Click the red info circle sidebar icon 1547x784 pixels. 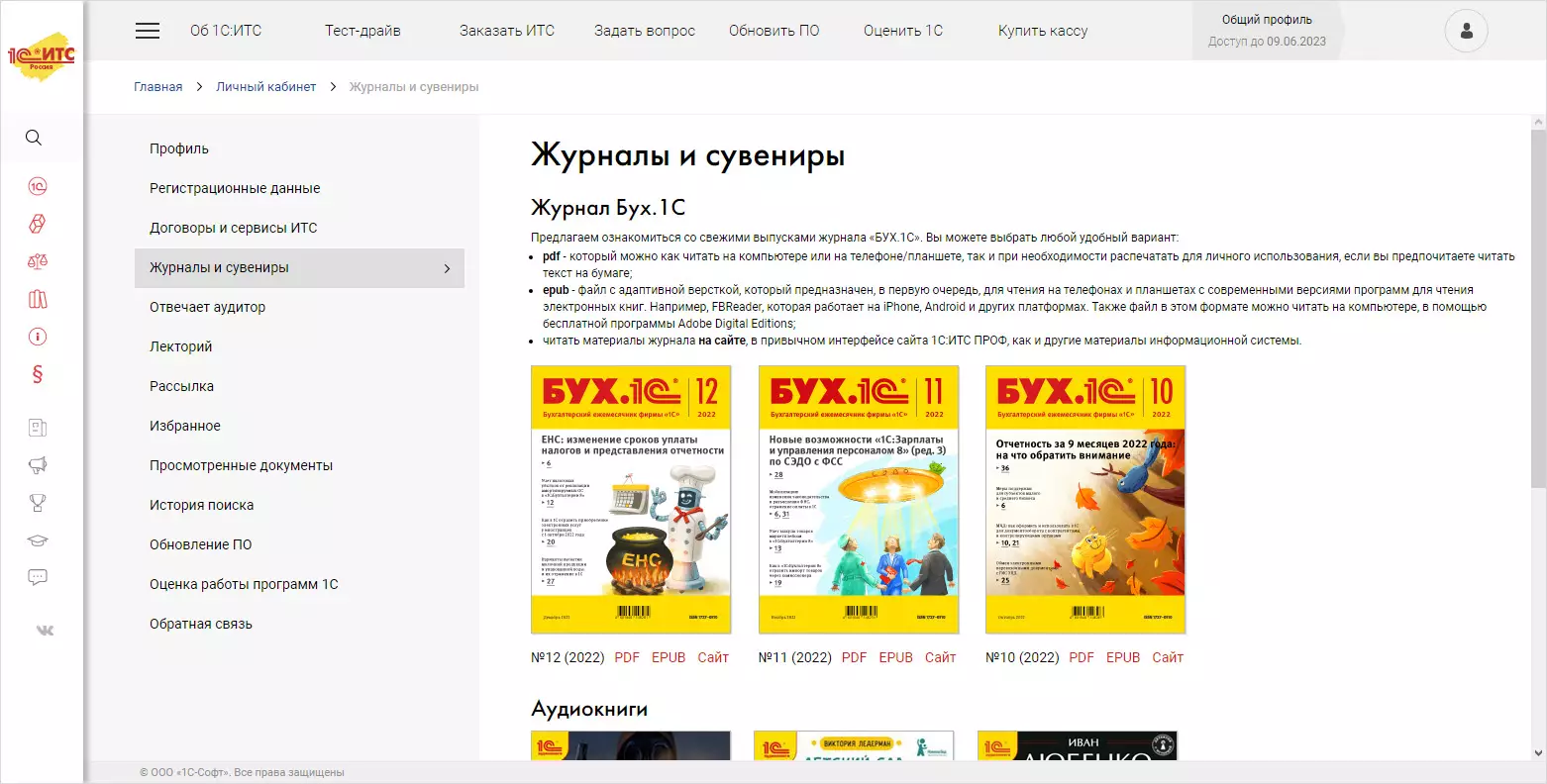(x=38, y=337)
